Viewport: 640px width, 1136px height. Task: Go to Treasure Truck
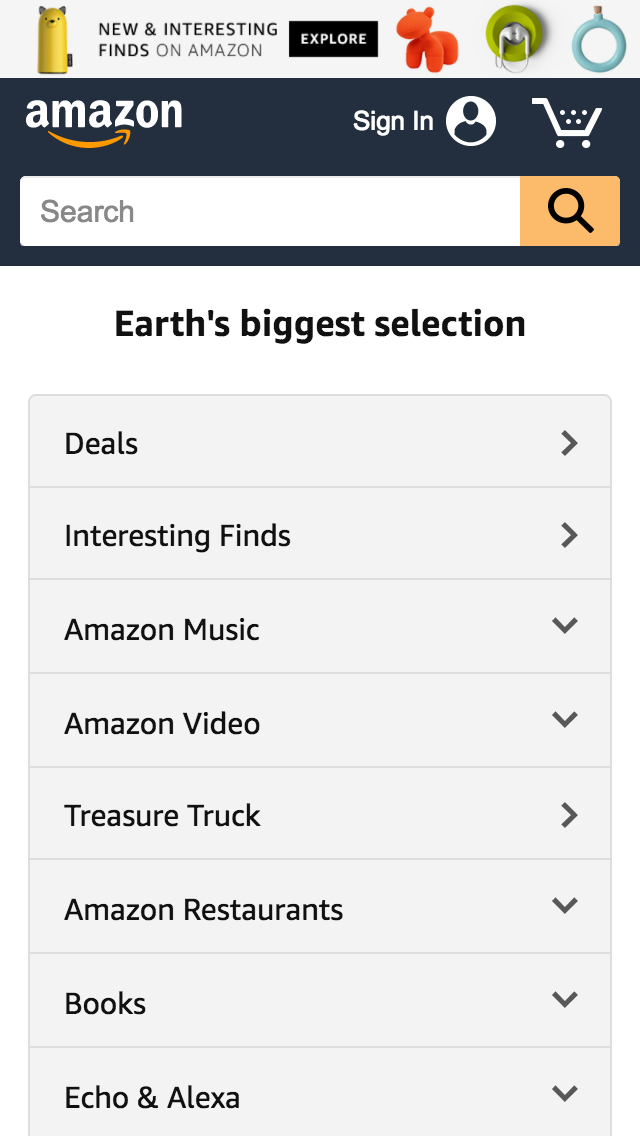click(x=320, y=816)
